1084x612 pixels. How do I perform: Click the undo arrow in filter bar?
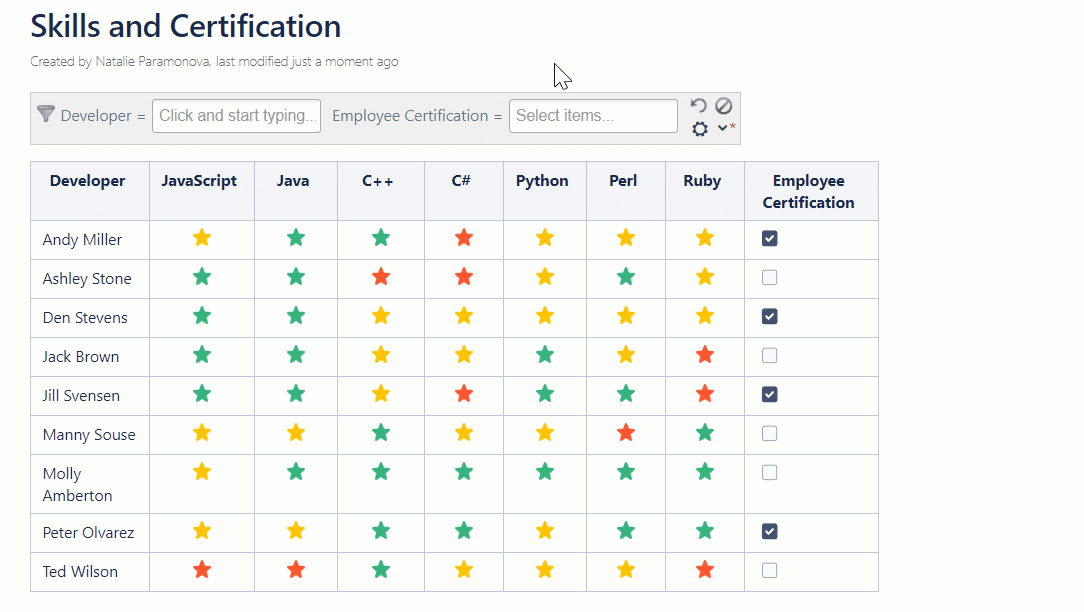[699, 106]
